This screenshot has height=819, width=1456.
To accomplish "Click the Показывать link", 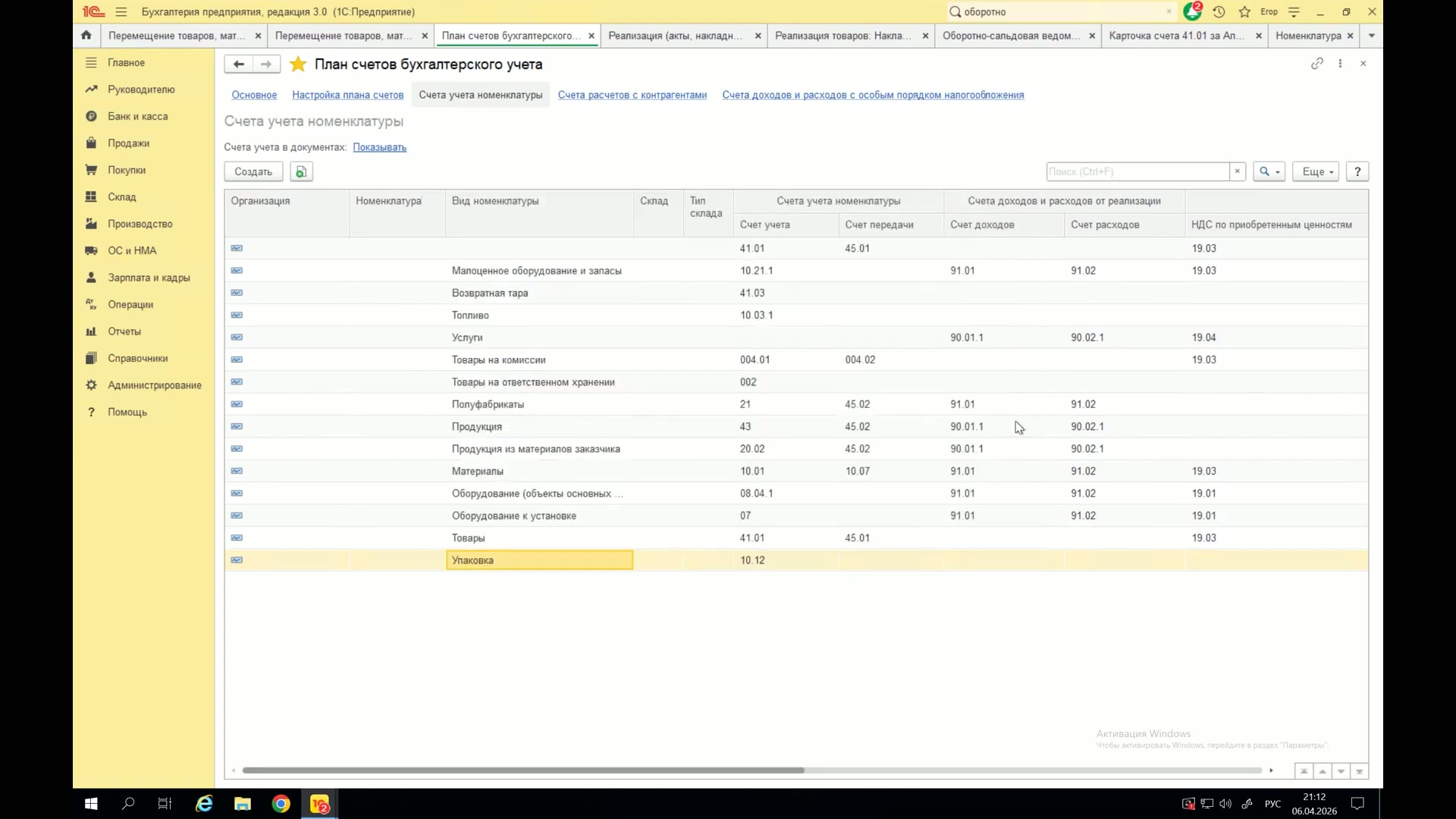I will pos(379,147).
